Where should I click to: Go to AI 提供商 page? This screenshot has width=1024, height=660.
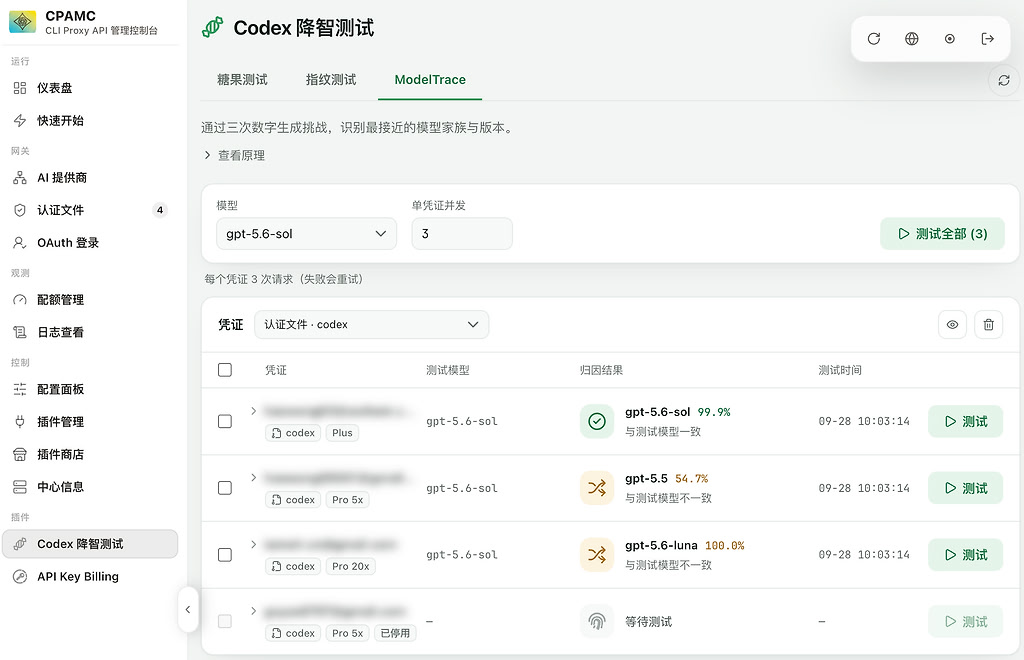(x=90, y=178)
